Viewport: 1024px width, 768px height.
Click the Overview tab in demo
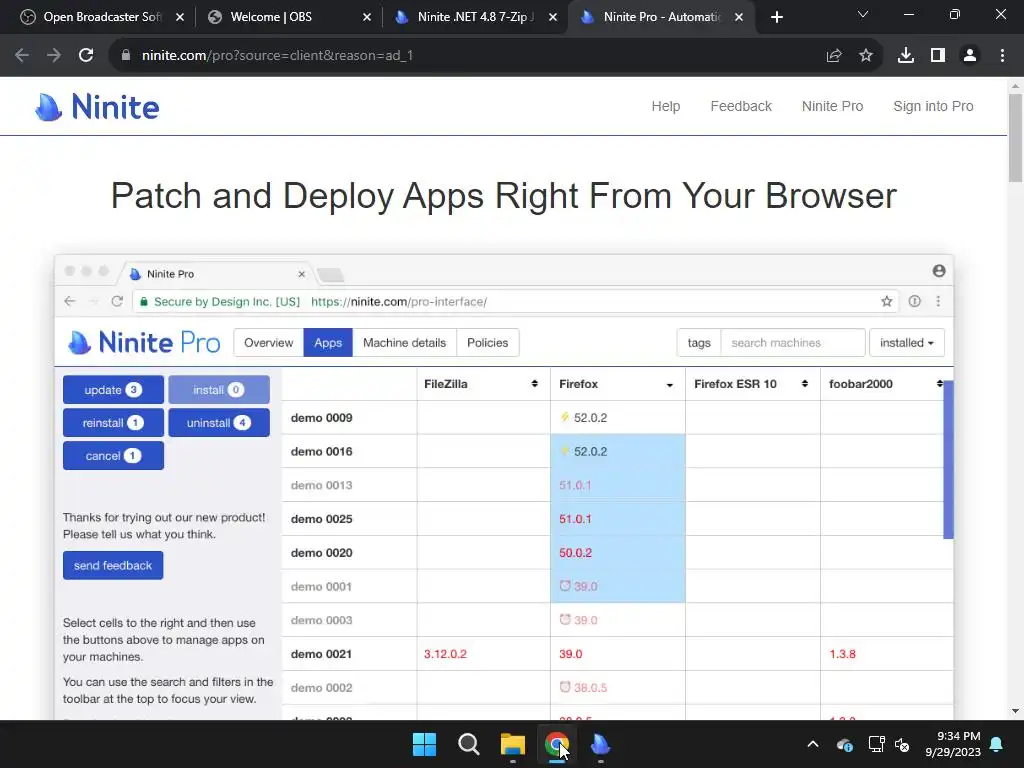click(x=268, y=343)
